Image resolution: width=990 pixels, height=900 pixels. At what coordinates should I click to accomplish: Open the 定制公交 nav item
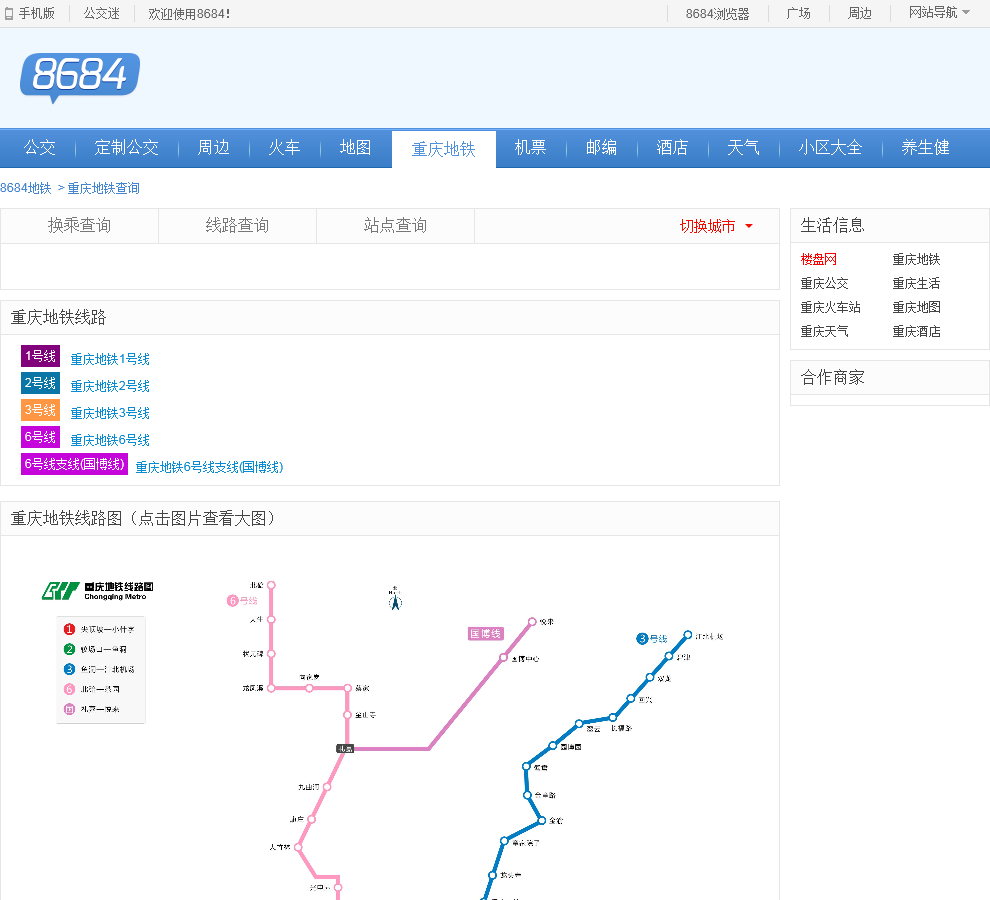[x=126, y=148]
